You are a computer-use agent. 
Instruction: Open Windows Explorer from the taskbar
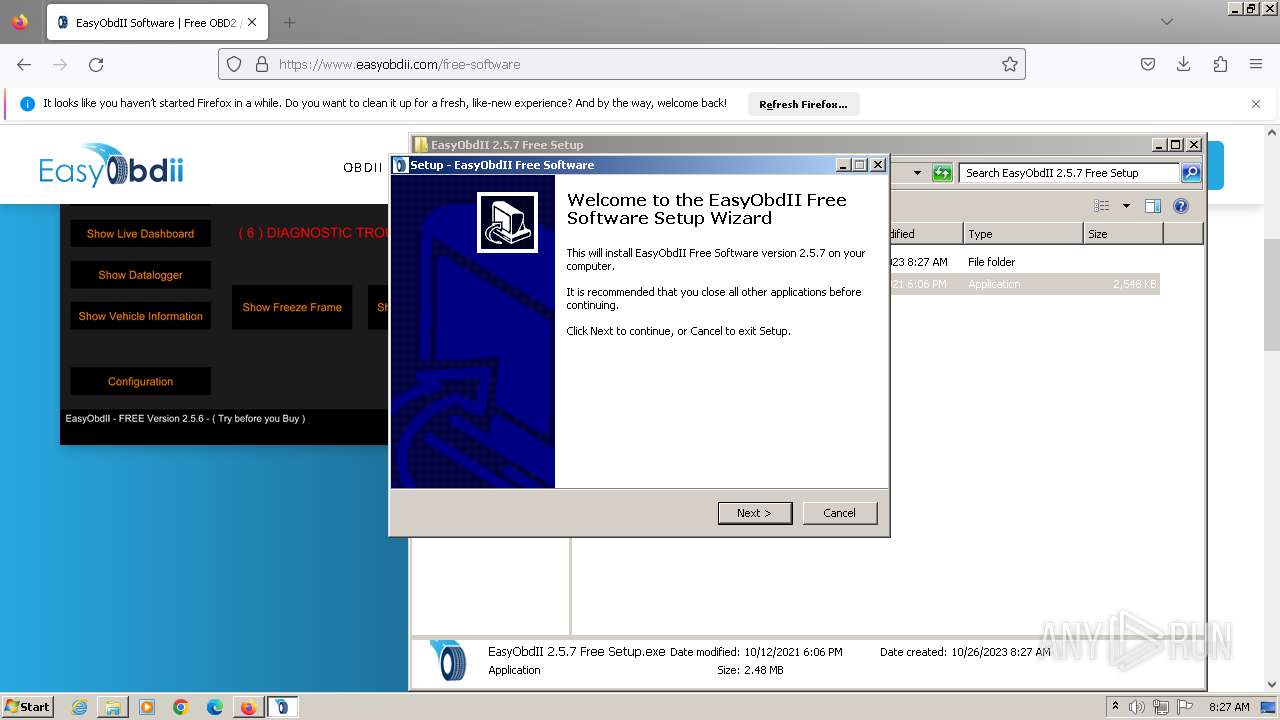click(x=113, y=707)
